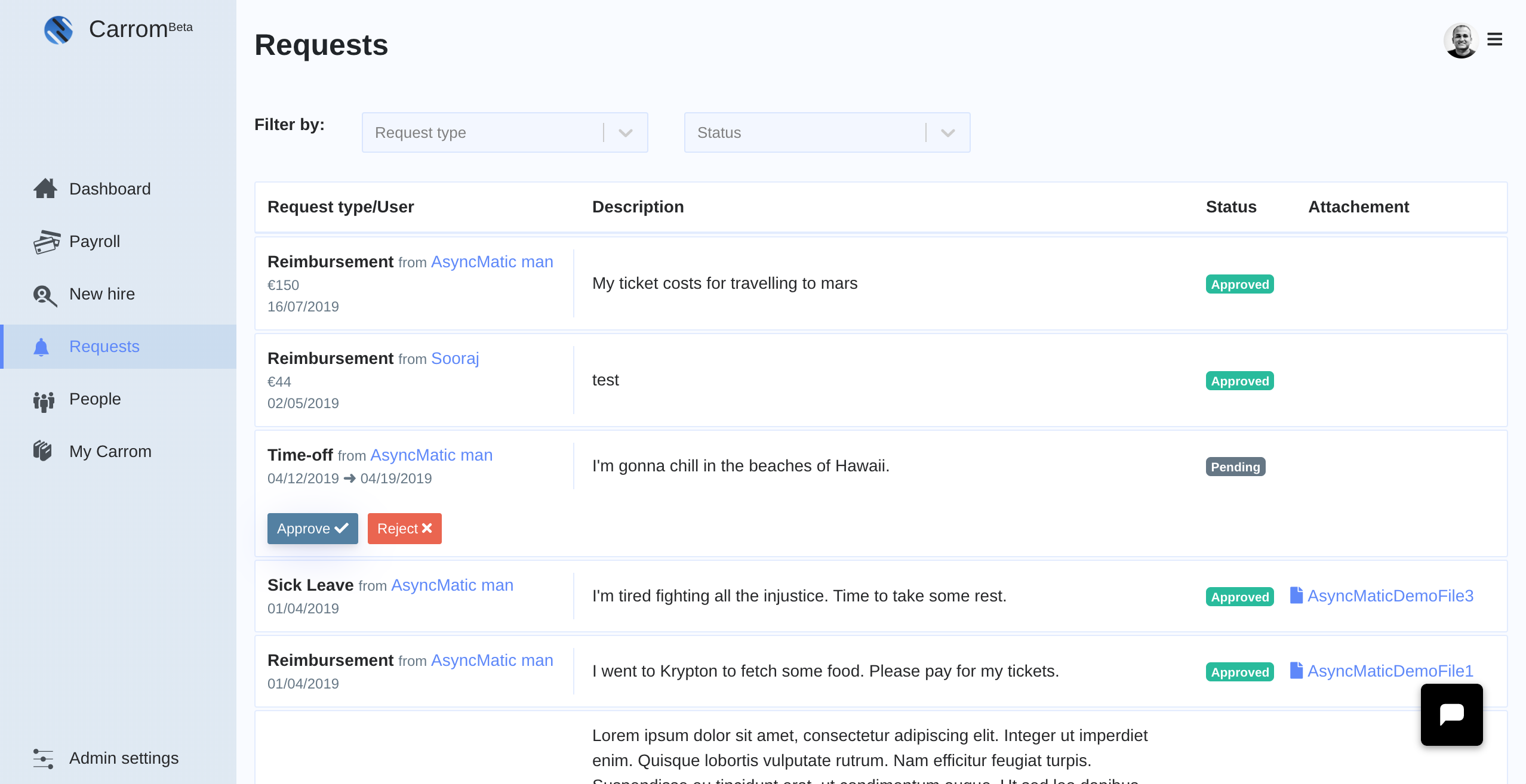Approve the Time-off request
Viewport: 1526px width, 784px height.
(312, 529)
